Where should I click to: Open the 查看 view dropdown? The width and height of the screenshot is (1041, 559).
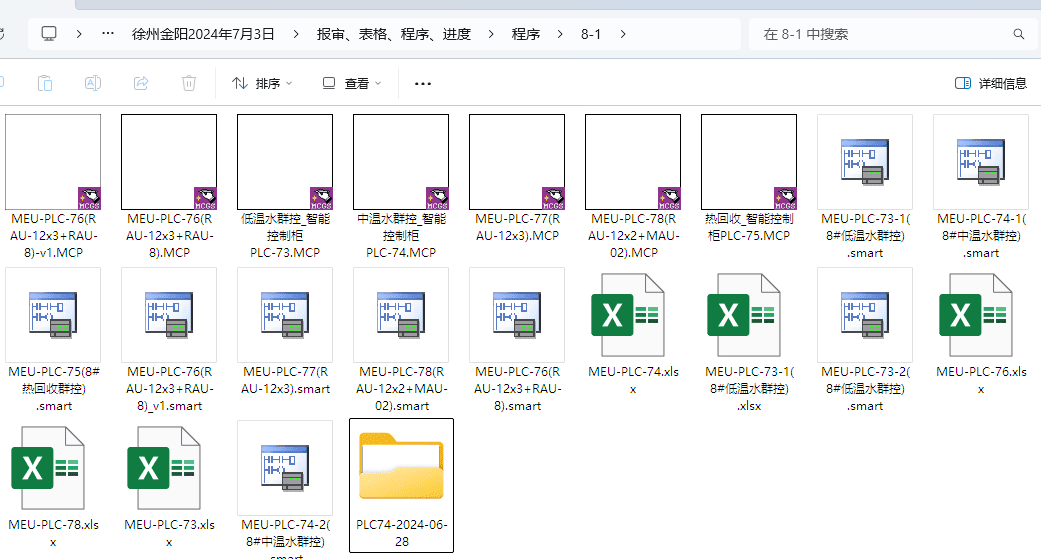pyautogui.click(x=352, y=83)
